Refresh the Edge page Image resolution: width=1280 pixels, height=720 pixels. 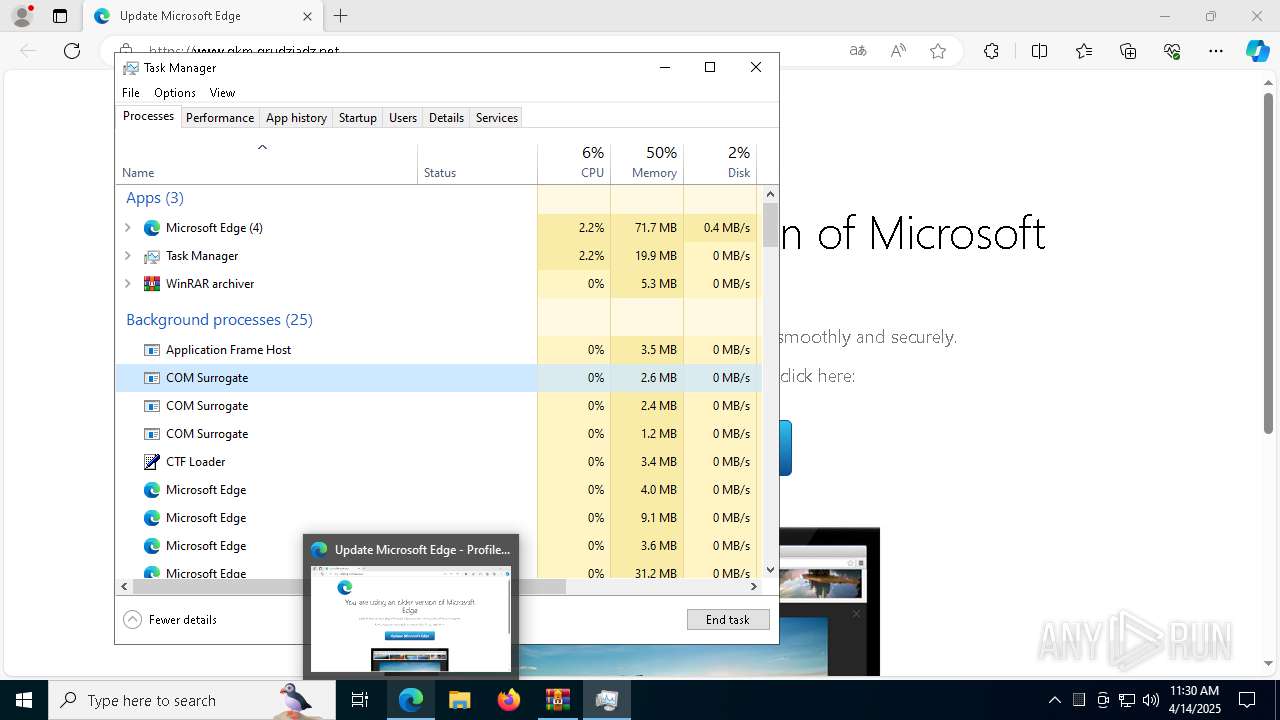coord(72,51)
